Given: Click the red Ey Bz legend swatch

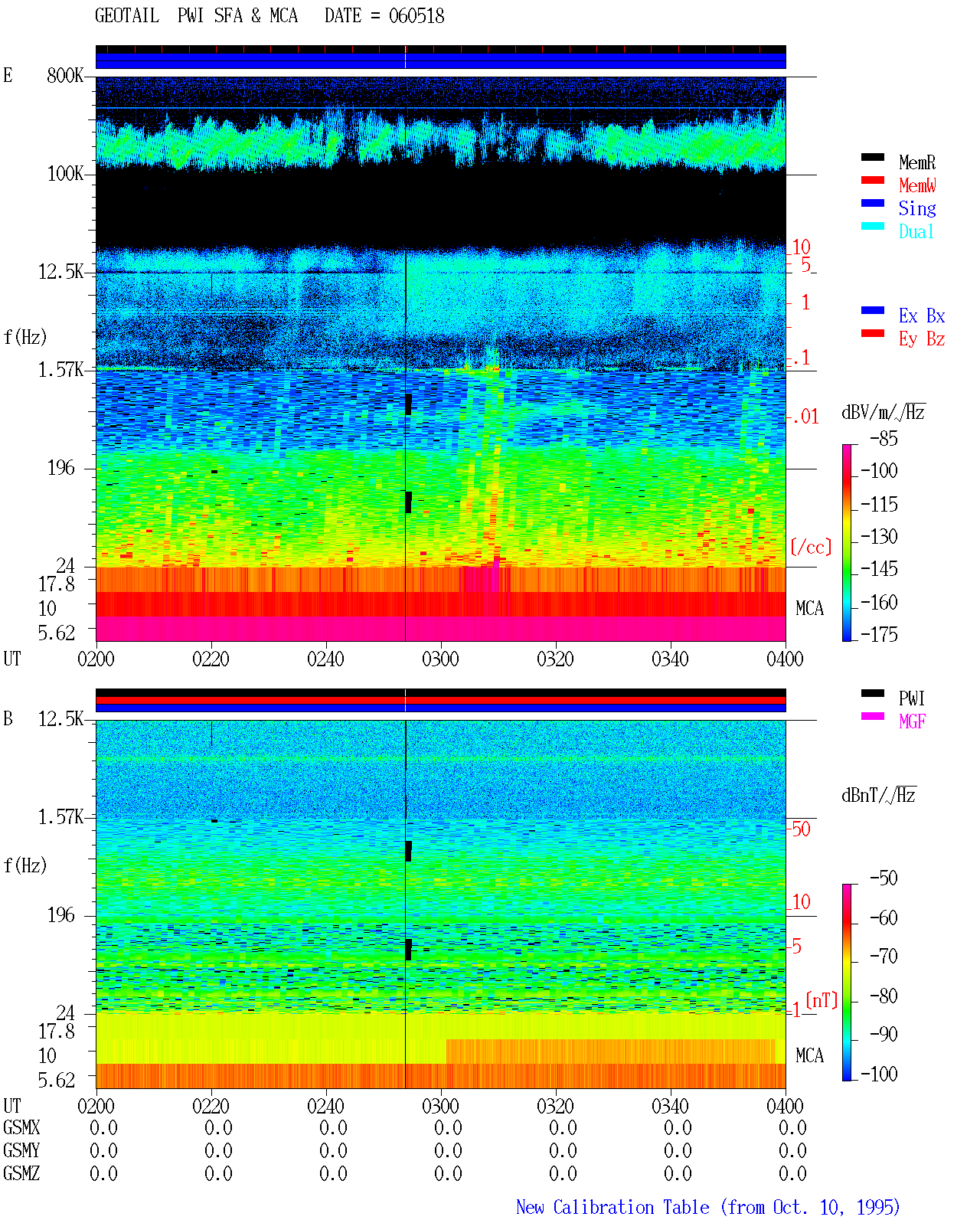Looking at the screenshot, I should (x=873, y=333).
